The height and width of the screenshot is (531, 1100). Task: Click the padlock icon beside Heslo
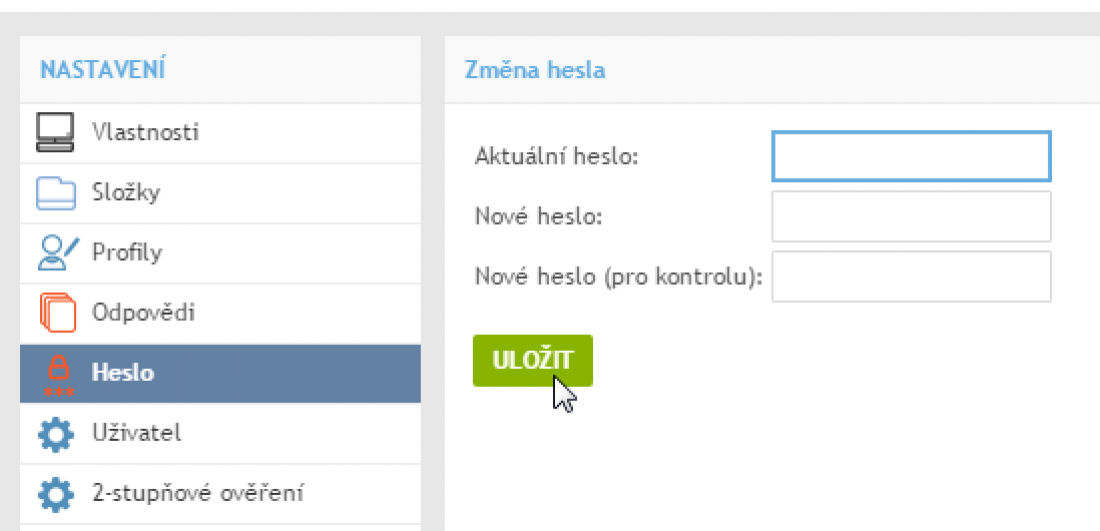(56, 373)
